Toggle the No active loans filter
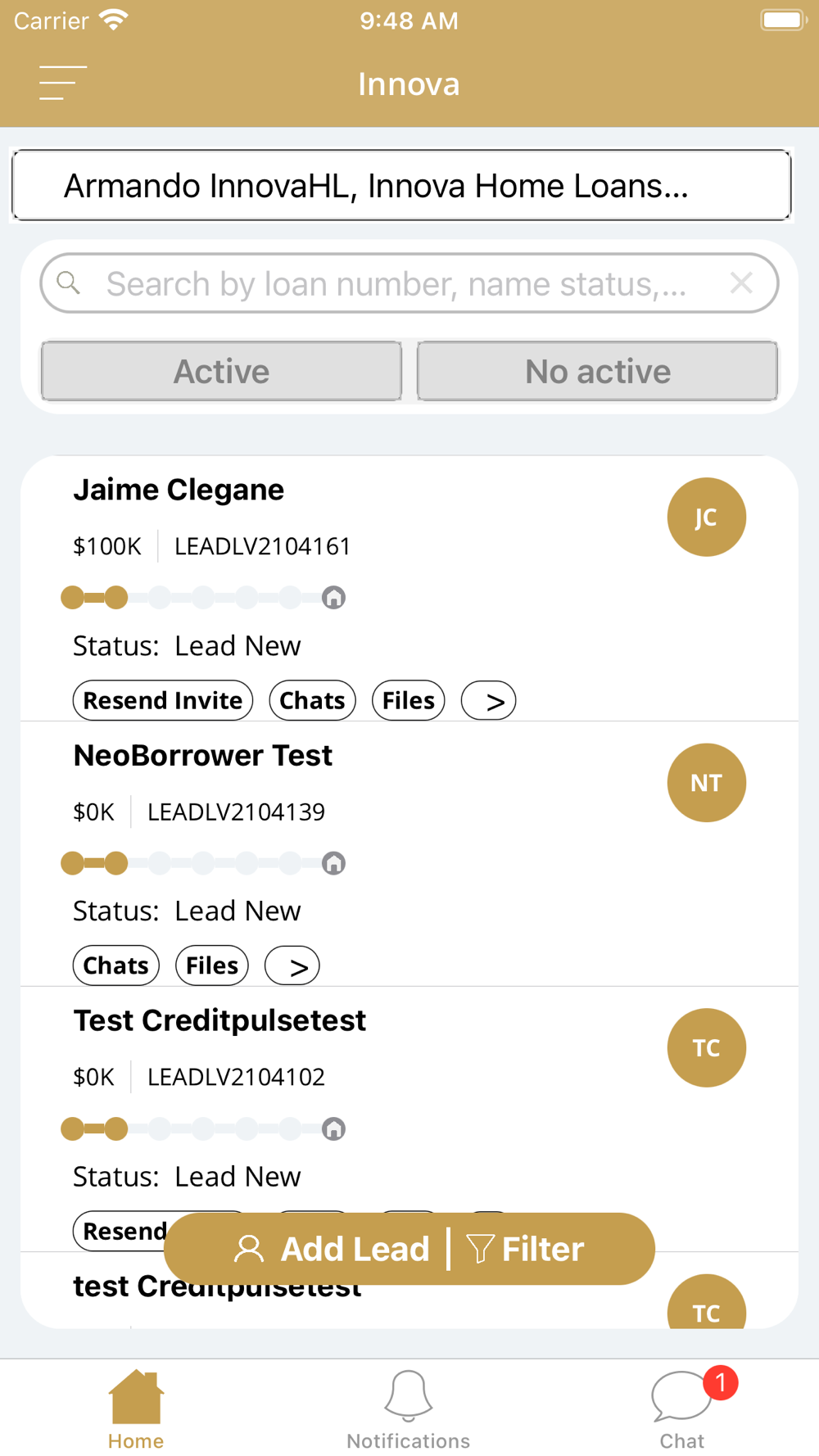Viewport: 819px width, 1456px height. (x=598, y=372)
